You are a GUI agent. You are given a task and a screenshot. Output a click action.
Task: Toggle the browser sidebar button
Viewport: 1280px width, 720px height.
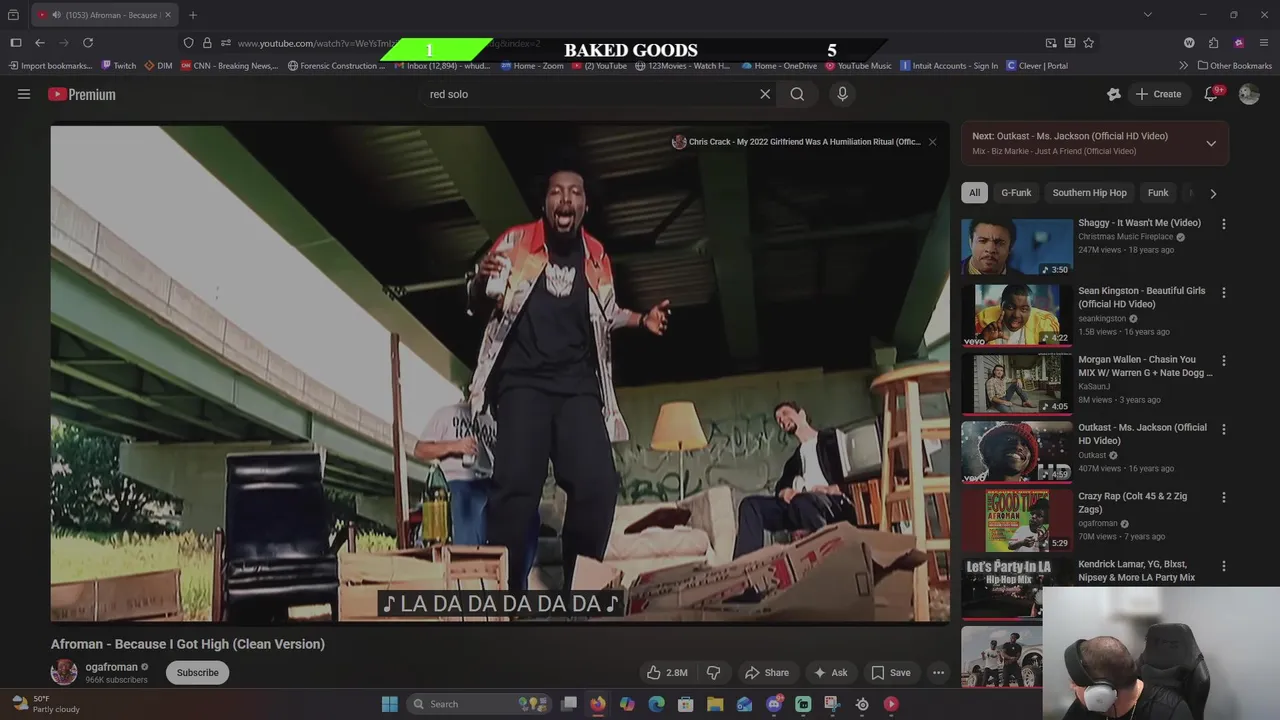click(15, 43)
